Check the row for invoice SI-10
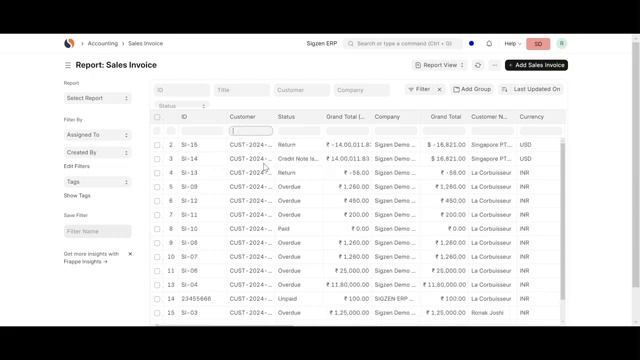This screenshot has width=640, height=360. point(157,229)
